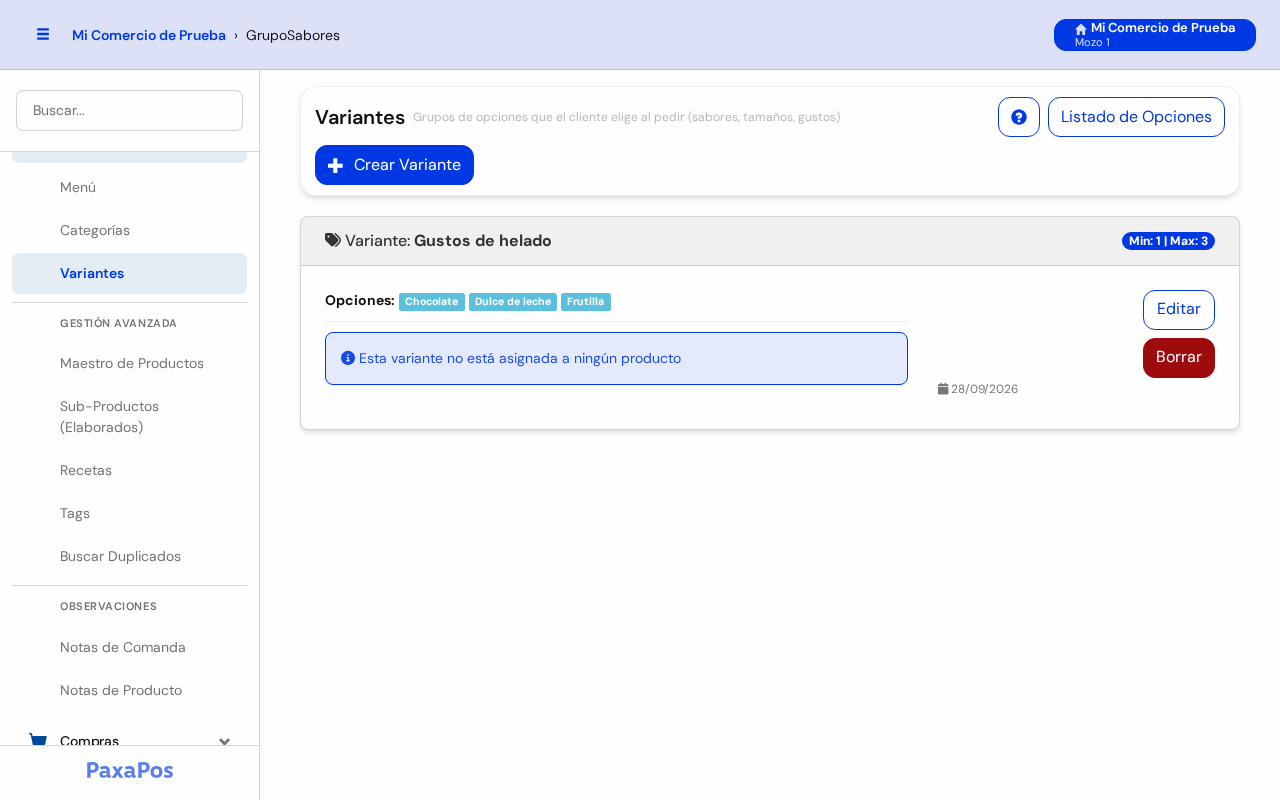Viewport: 1280px width, 800px height.
Task: Click the Frutilla option tag
Action: click(586, 302)
